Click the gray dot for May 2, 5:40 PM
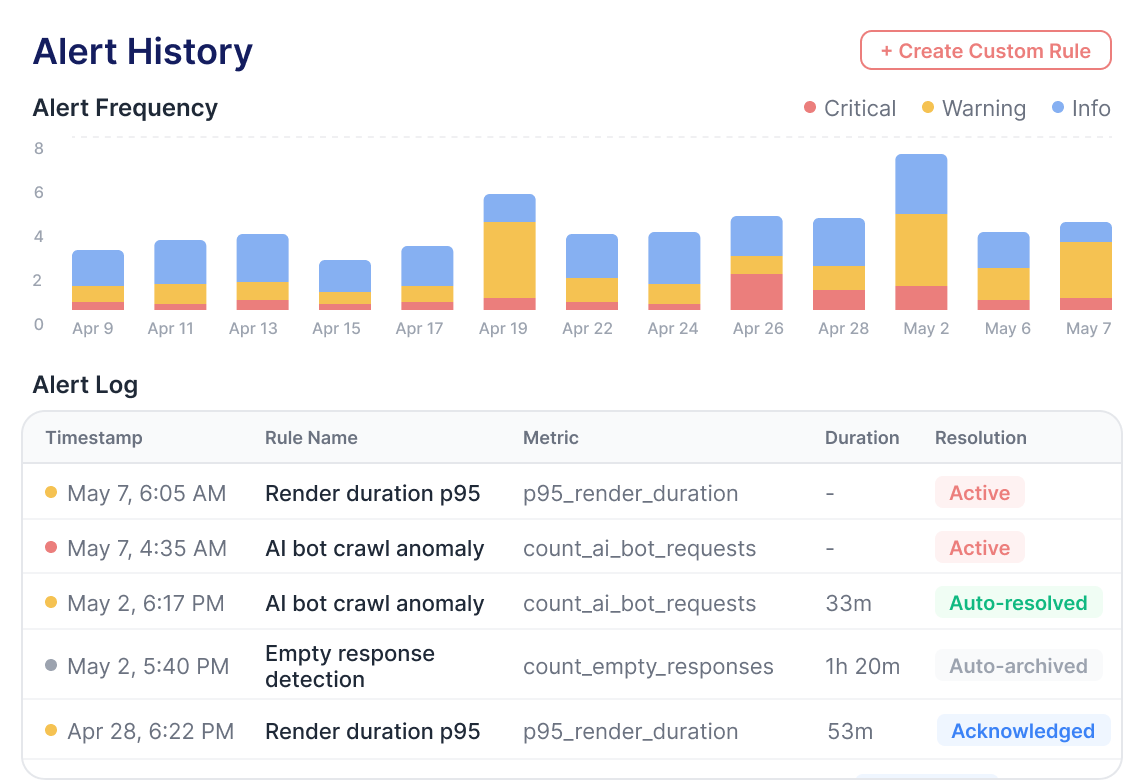 point(51,665)
